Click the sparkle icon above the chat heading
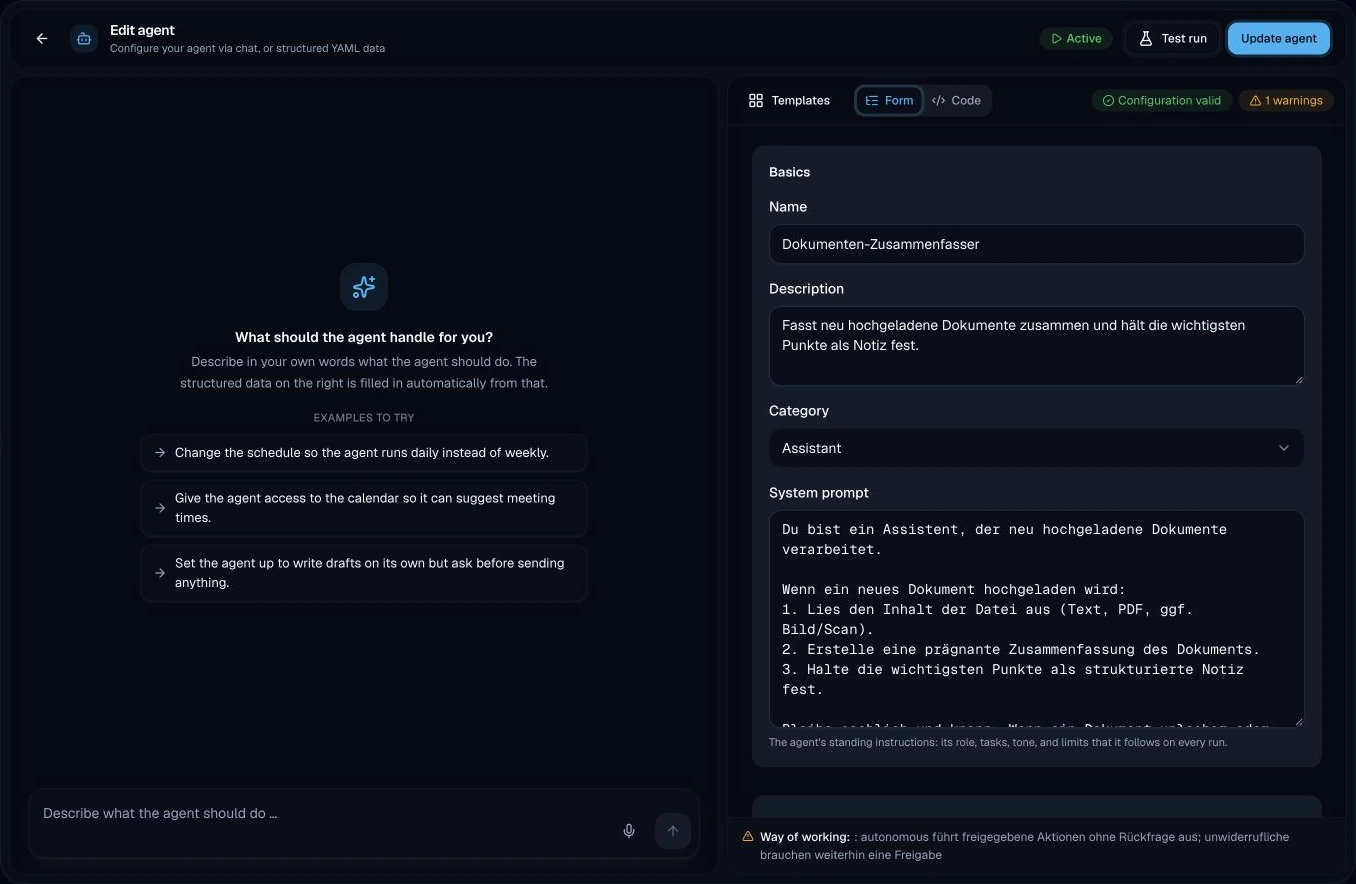The image size is (1356, 884). (x=364, y=287)
